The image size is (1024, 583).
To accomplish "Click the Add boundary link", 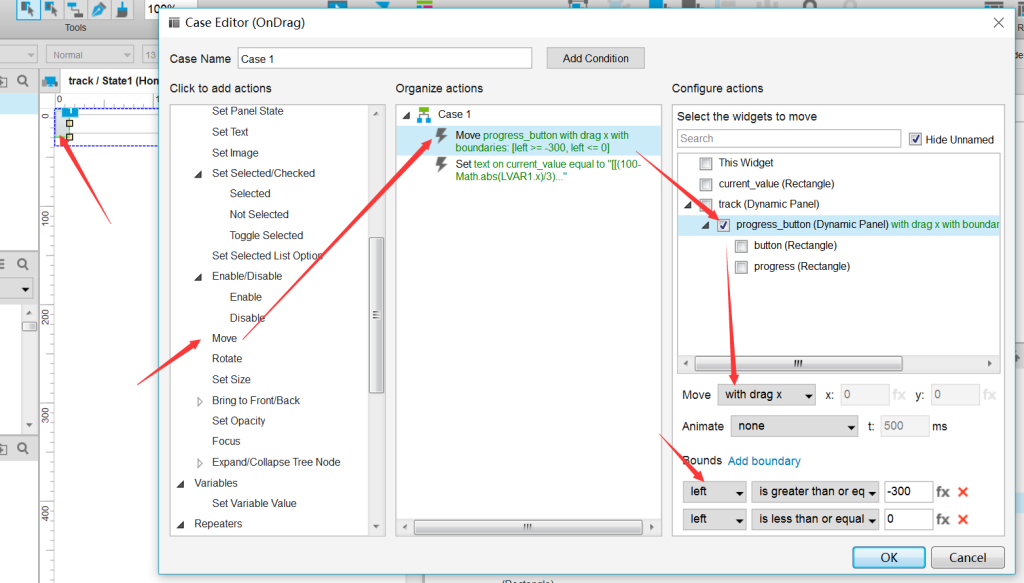I will (x=764, y=461).
